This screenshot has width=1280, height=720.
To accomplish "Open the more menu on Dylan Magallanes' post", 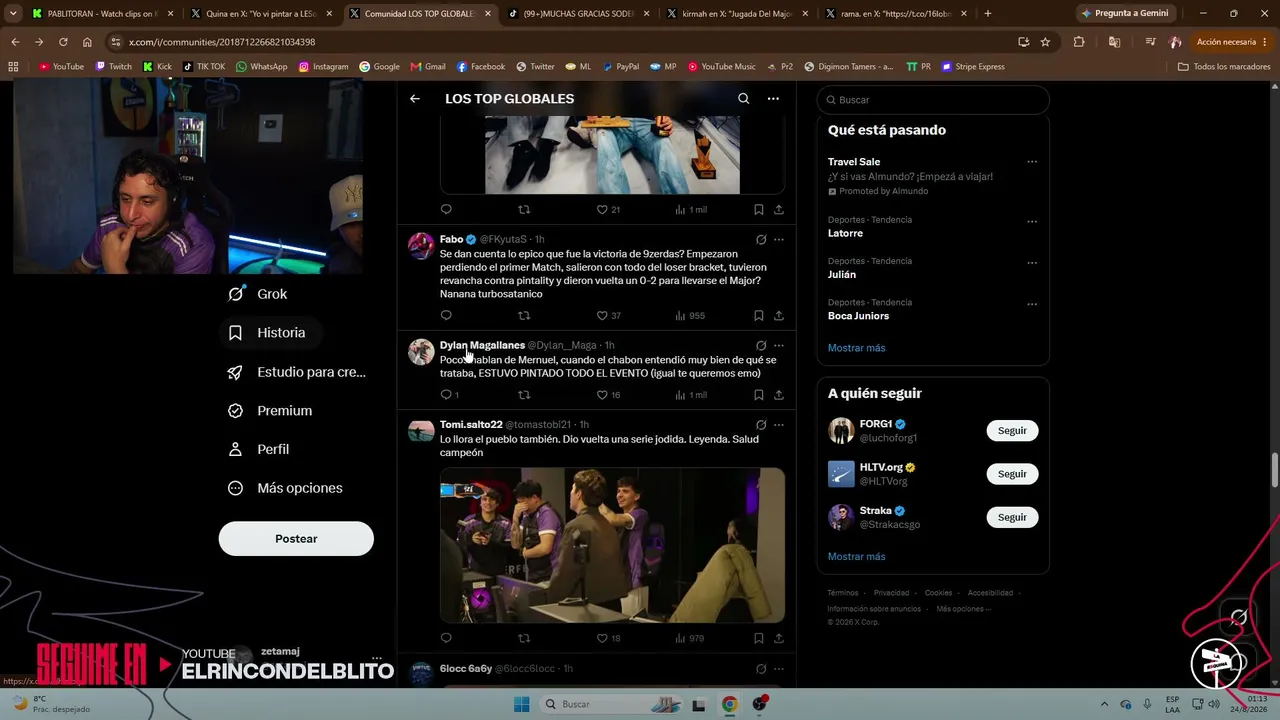I will [x=779, y=346].
